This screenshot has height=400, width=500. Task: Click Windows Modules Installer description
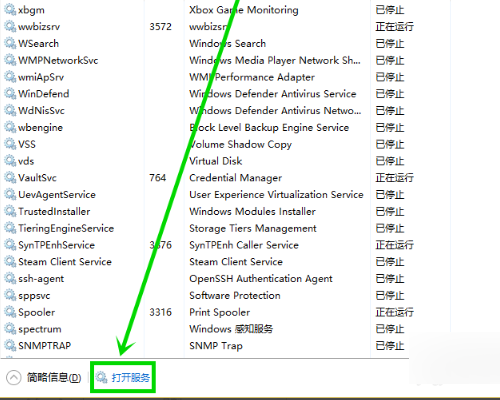click(252, 212)
